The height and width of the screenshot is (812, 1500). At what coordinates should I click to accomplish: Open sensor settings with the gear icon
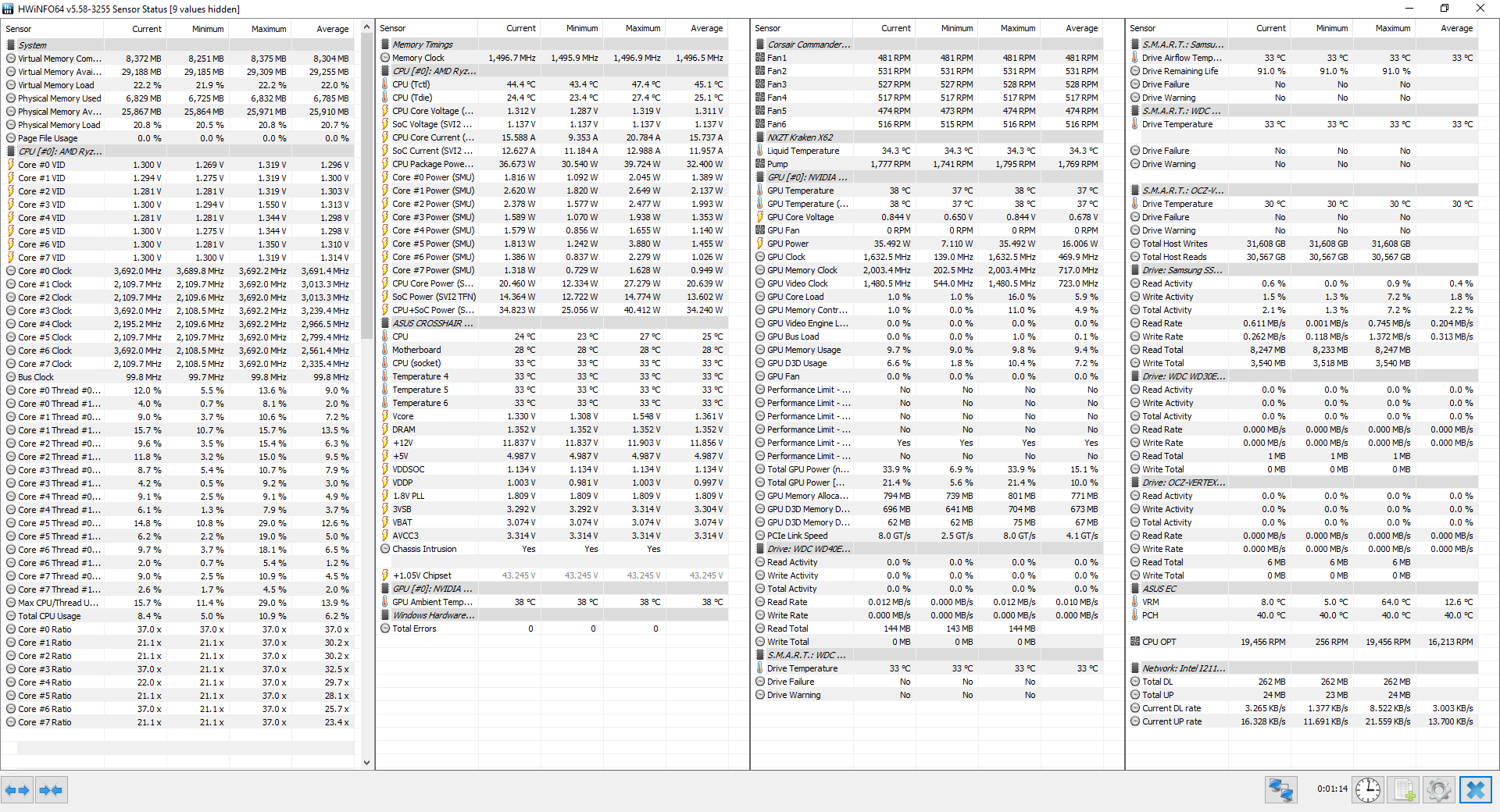[x=1438, y=790]
